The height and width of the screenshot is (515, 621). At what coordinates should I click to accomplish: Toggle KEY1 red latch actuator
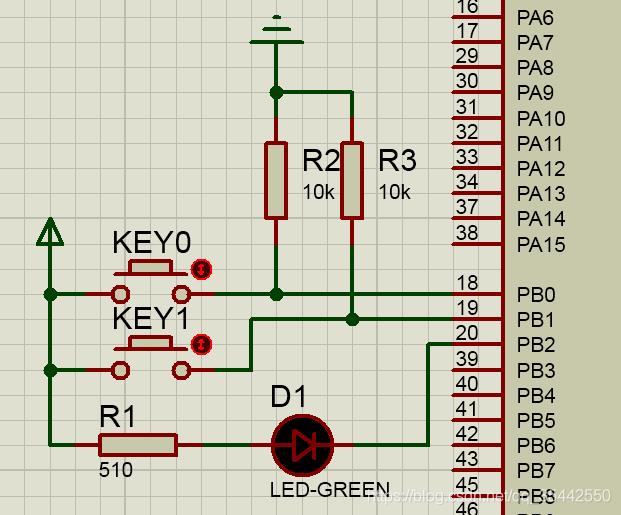pyautogui.click(x=202, y=345)
